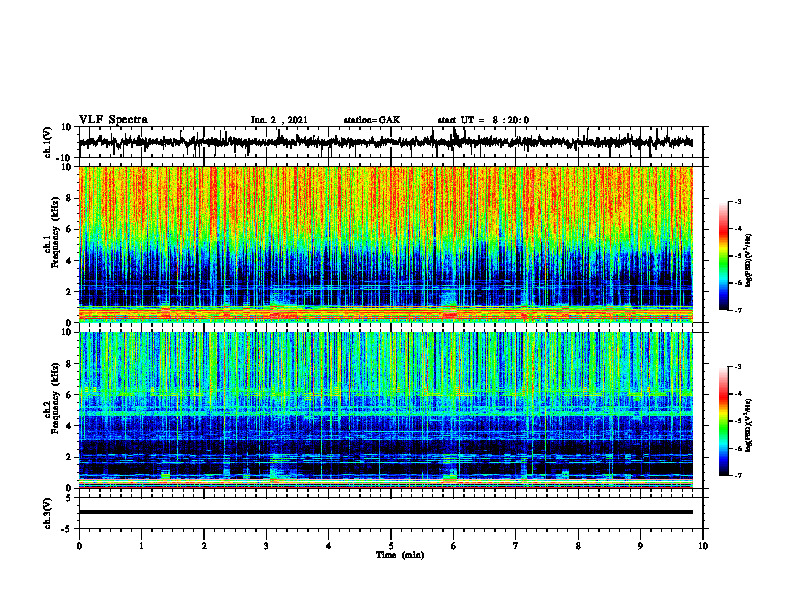Click the "3" tick on Time axis
Screen dimensions: 792x612
(x=266, y=546)
